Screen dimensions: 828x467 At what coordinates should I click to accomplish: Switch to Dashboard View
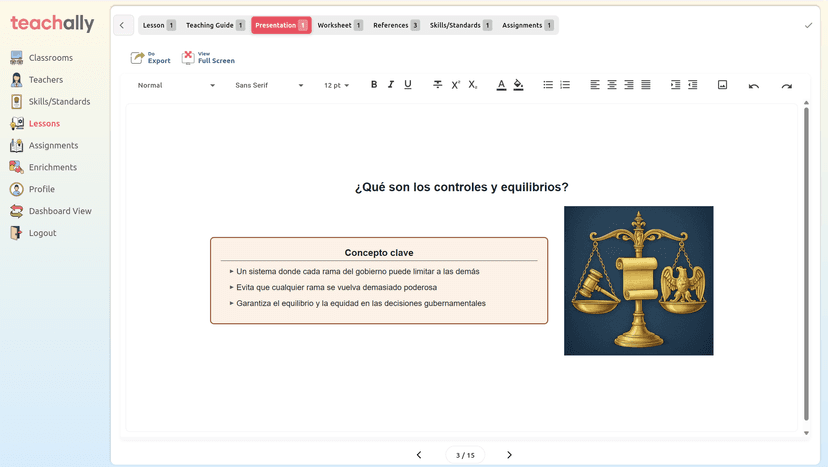click(51, 211)
